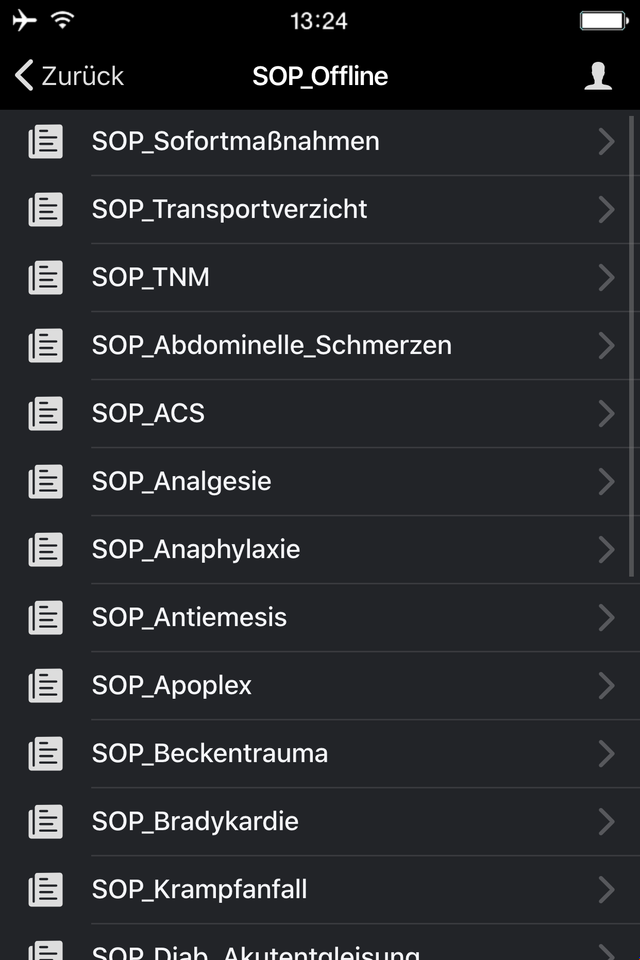The image size is (640, 960).
Task: Go back with the Zurück button
Action: (x=69, y=76)
